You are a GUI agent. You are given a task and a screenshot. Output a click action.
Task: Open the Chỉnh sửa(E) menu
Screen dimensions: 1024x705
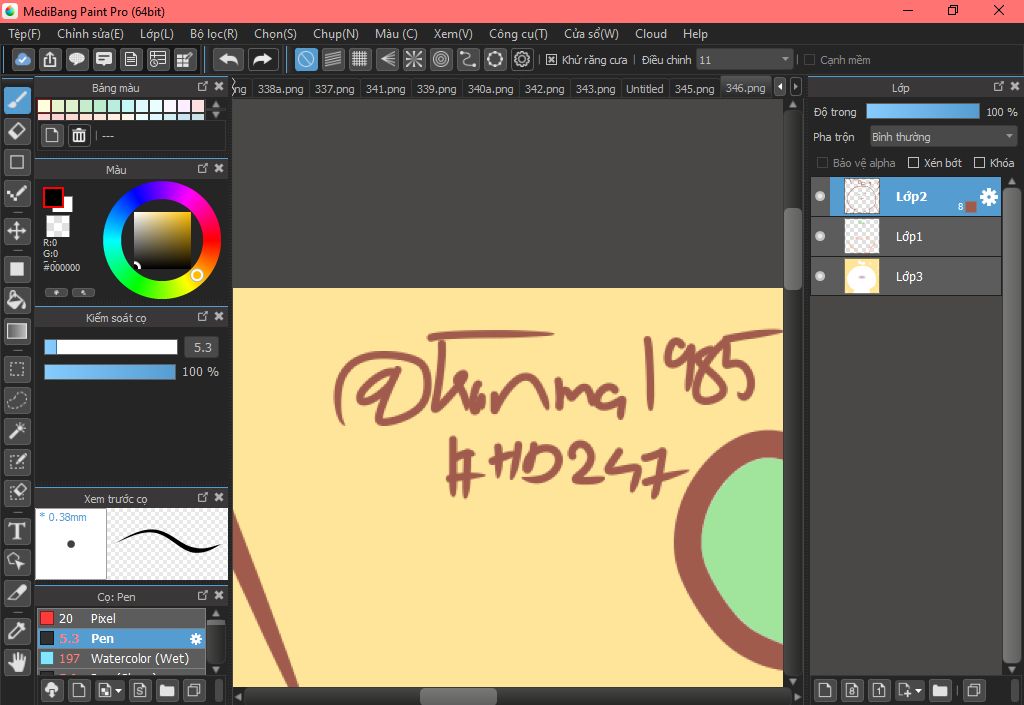click(x=90, y=33)
